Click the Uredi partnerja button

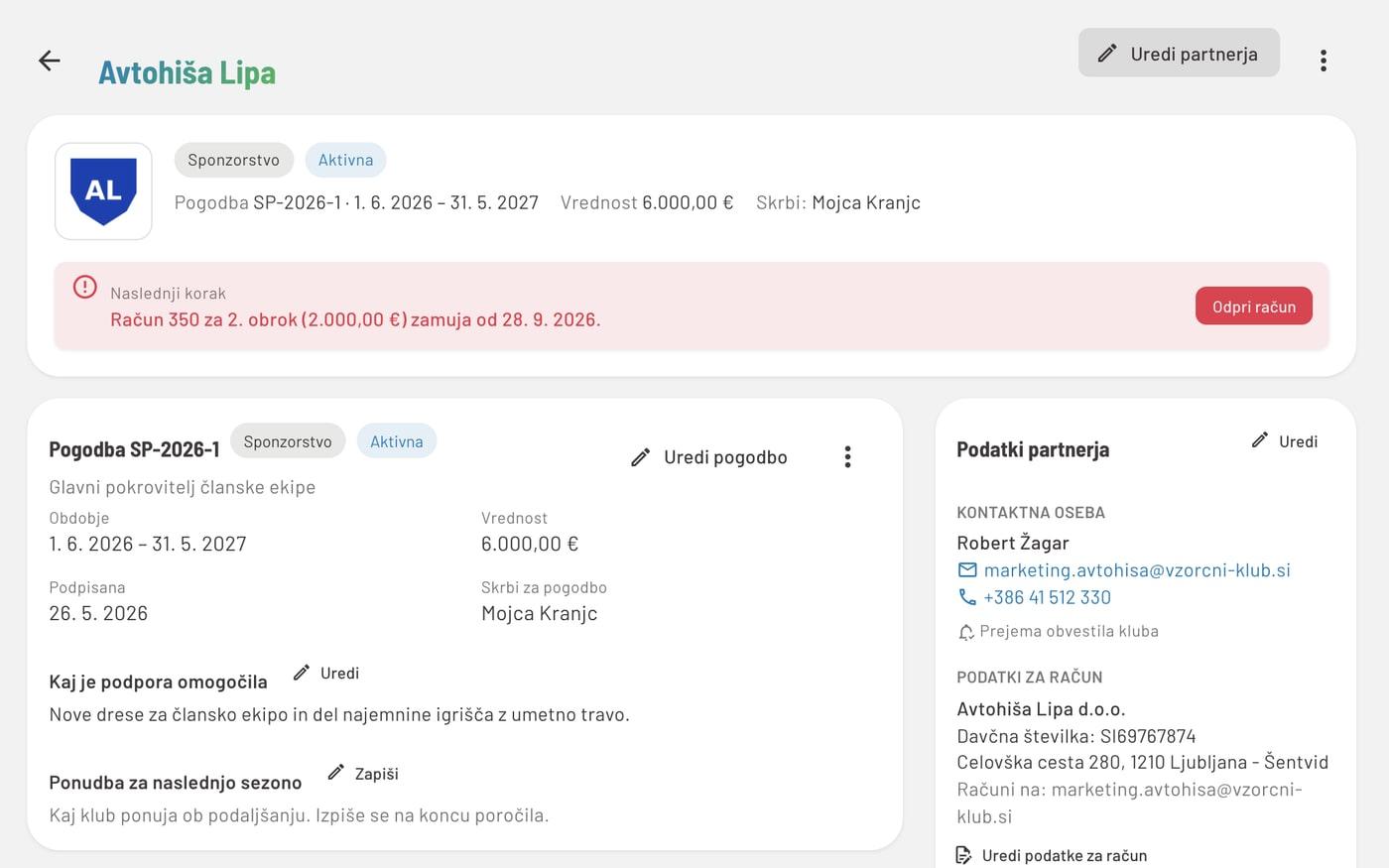pyautogui.click(x=1179, y=53)
